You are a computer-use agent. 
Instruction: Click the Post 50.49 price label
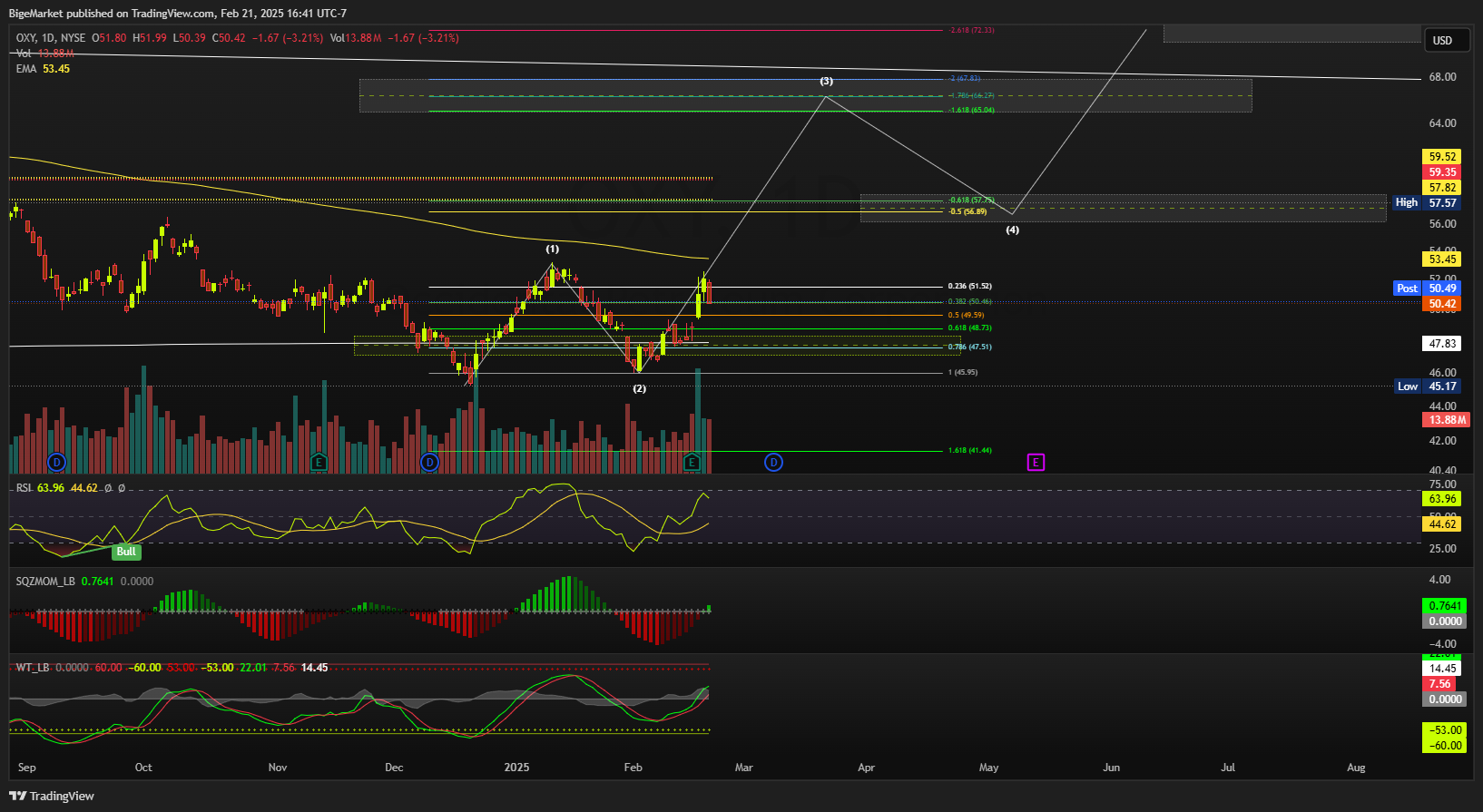(x=1427, y=289)
